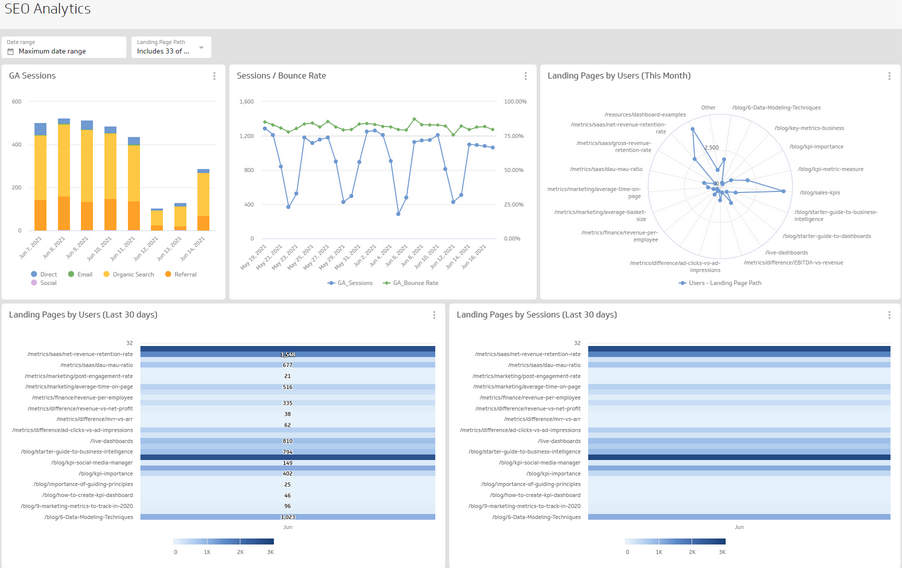Click the May 19, 2021 axis label
This screenshot has height=568, width=902.
[254, 257]
